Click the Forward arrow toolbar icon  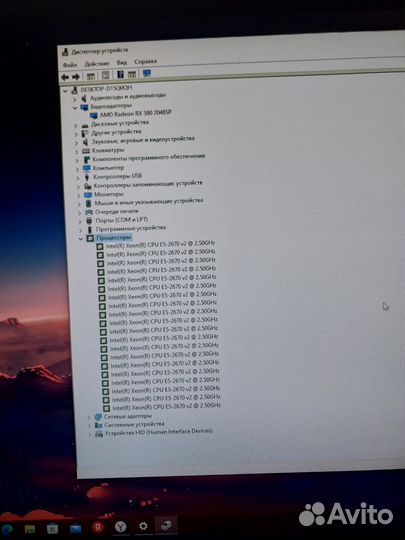[x=76, y=77]
